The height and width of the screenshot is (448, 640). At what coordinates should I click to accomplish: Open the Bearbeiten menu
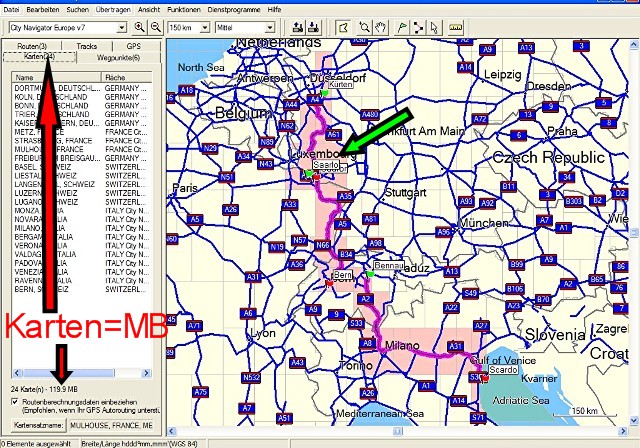click(43, 9)
